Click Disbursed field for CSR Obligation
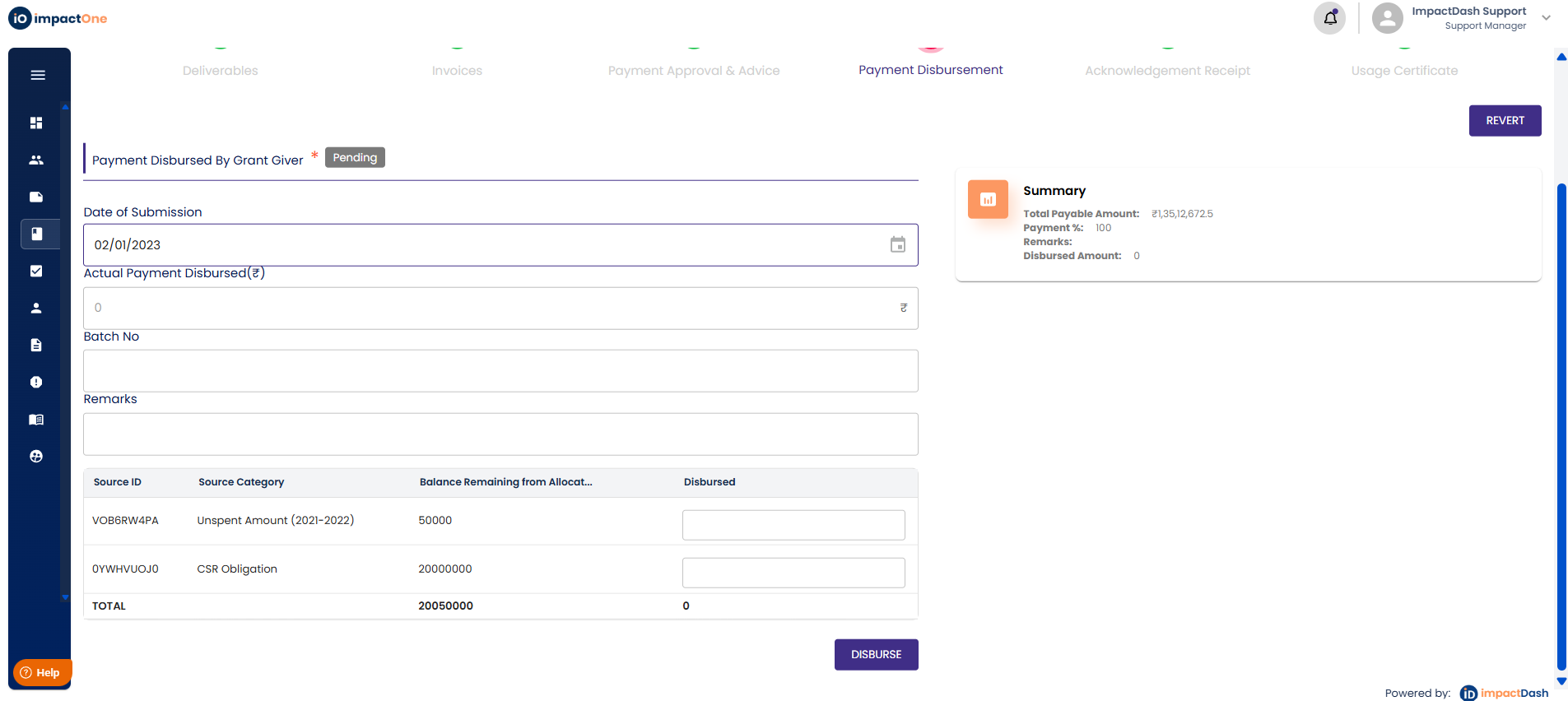1568x701 pixels. click(793, 573)
